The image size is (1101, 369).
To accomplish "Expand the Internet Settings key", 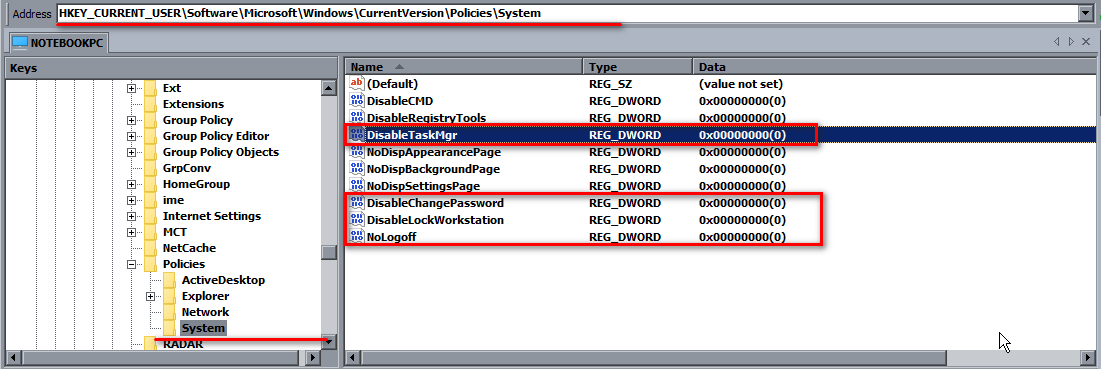I will coord(131,217).
